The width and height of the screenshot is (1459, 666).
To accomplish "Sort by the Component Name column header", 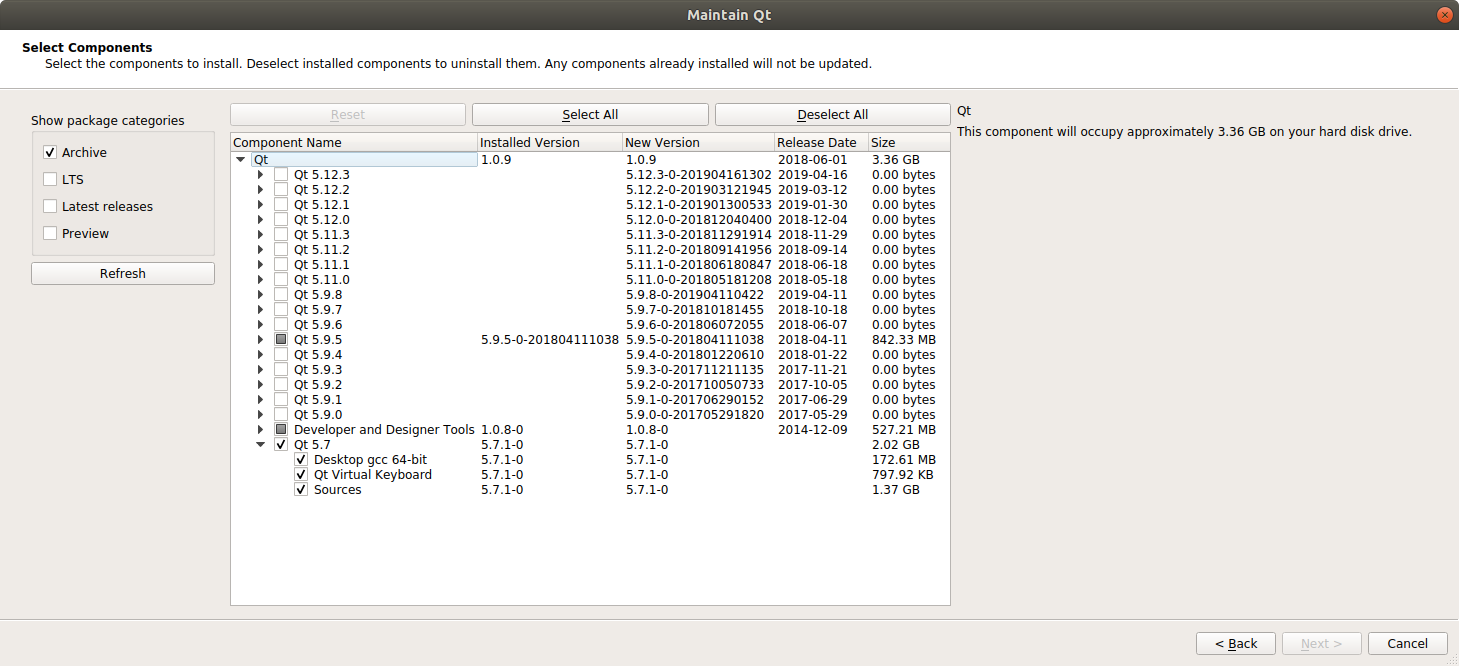I will pos(354,143).
